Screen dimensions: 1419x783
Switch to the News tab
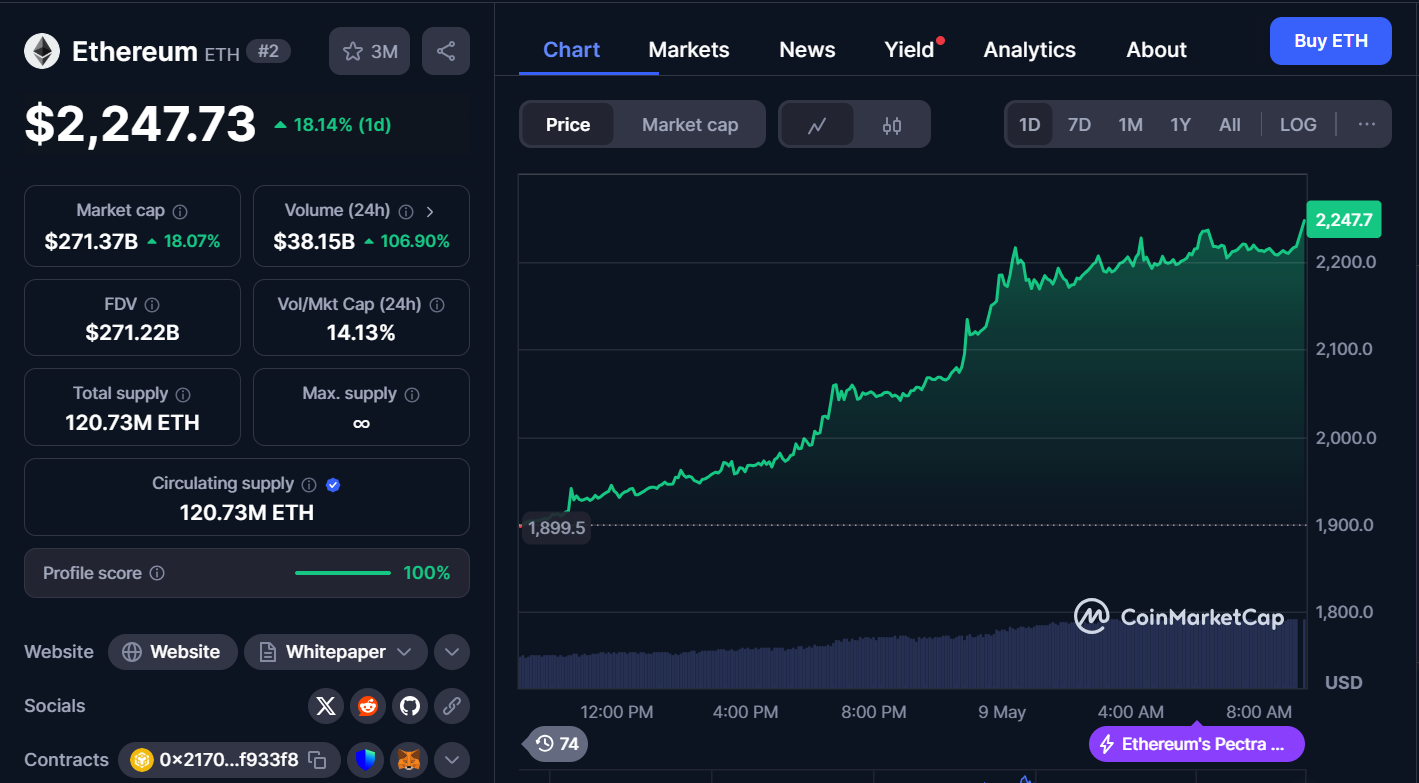(807, 50)
